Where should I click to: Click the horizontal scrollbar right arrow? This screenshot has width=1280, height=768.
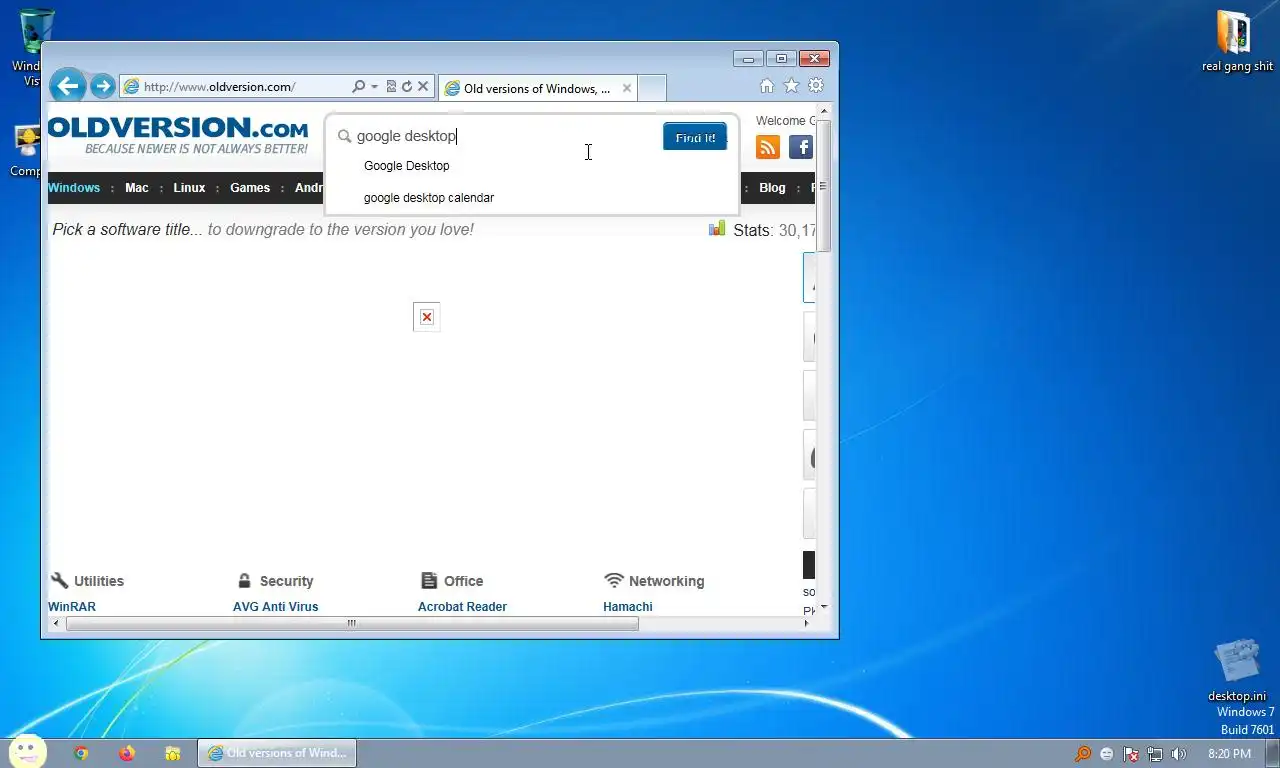click(807, 624)
